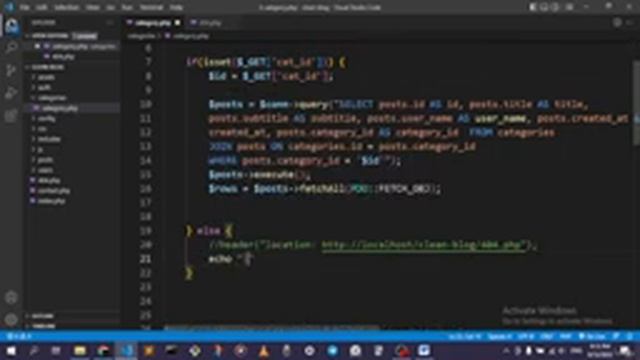
Task: Open index.php in the file tree
Action: (51, 201)
